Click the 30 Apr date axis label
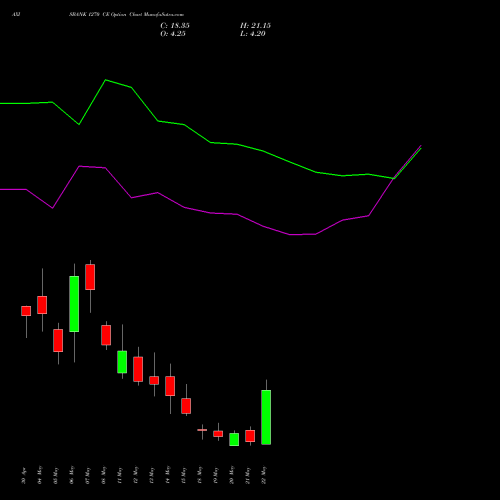 (x=24, y=476)
